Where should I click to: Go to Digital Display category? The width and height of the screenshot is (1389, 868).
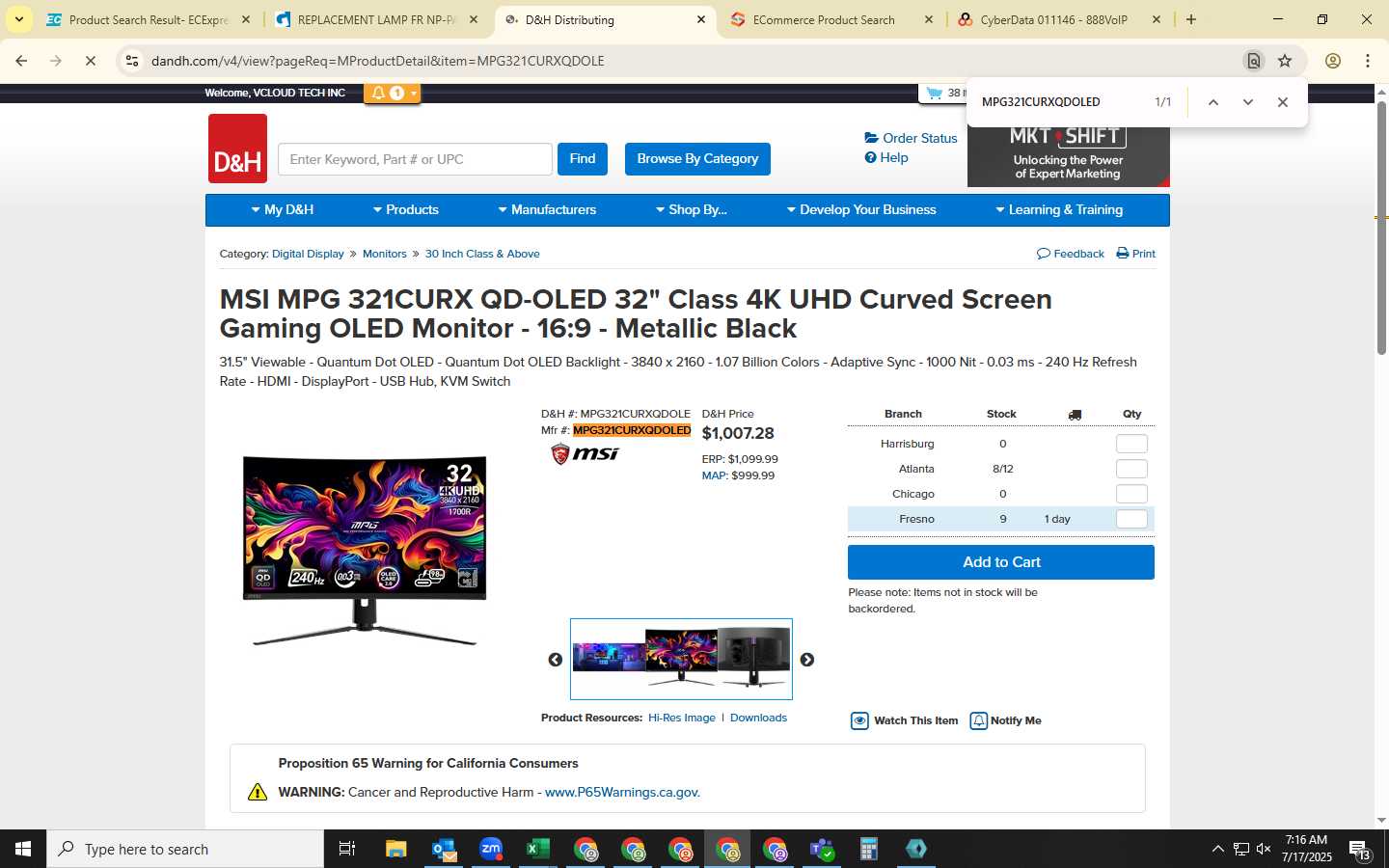pyautogui.click(x=308, y=254)
